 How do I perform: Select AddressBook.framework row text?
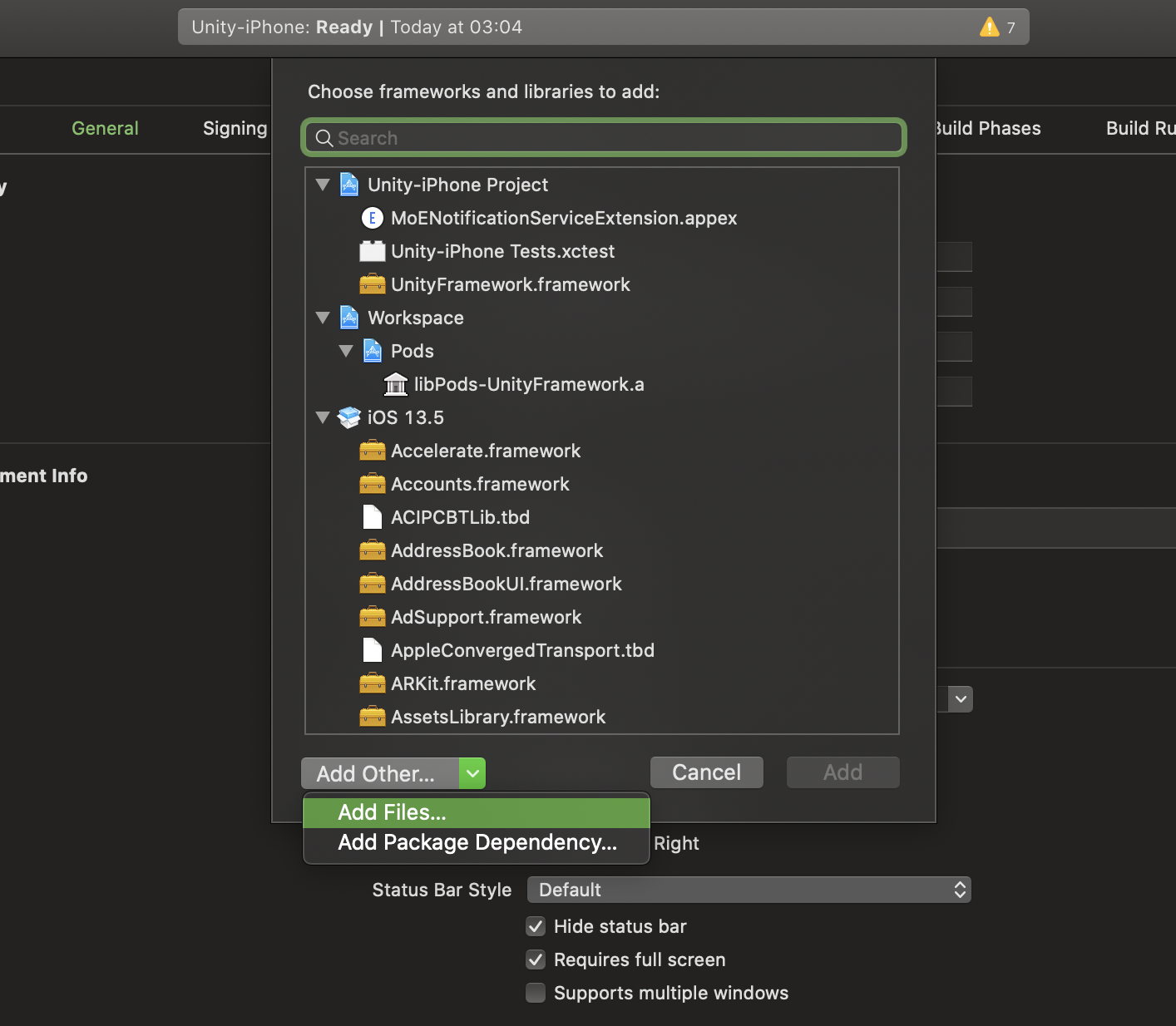[x=497, y=550]
